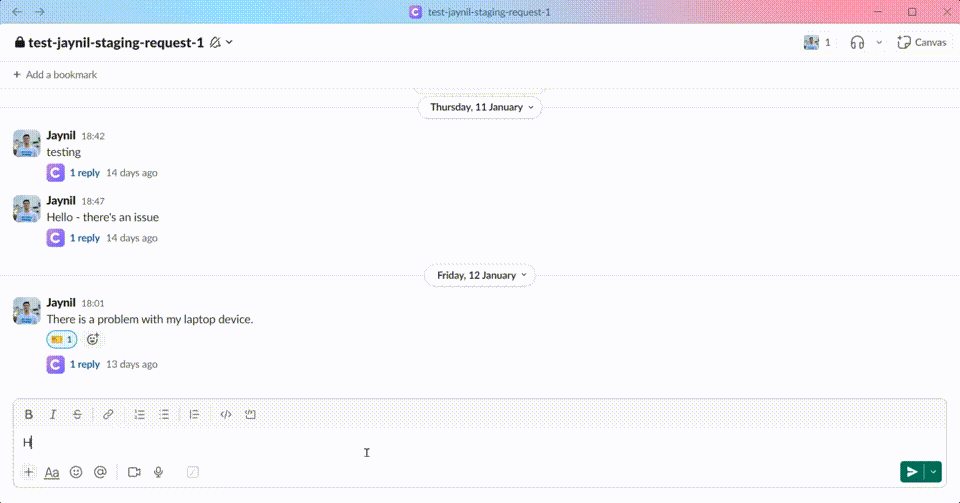The height and width of the screenshot is (503, 960).
Task: Open send options arrow next to send
Action: point(934,472)
